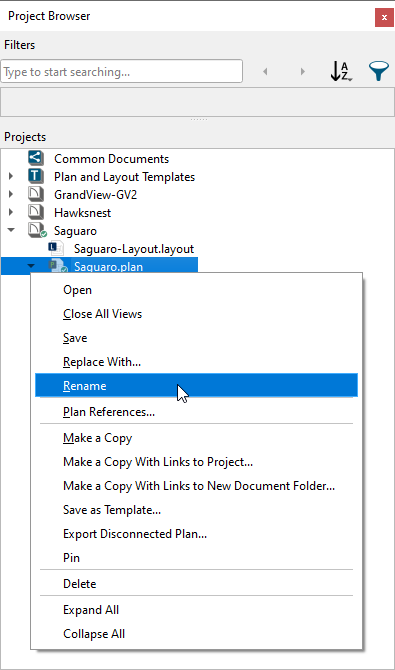
Task: Focus the search filter text box
Action: tap(121, 71)
